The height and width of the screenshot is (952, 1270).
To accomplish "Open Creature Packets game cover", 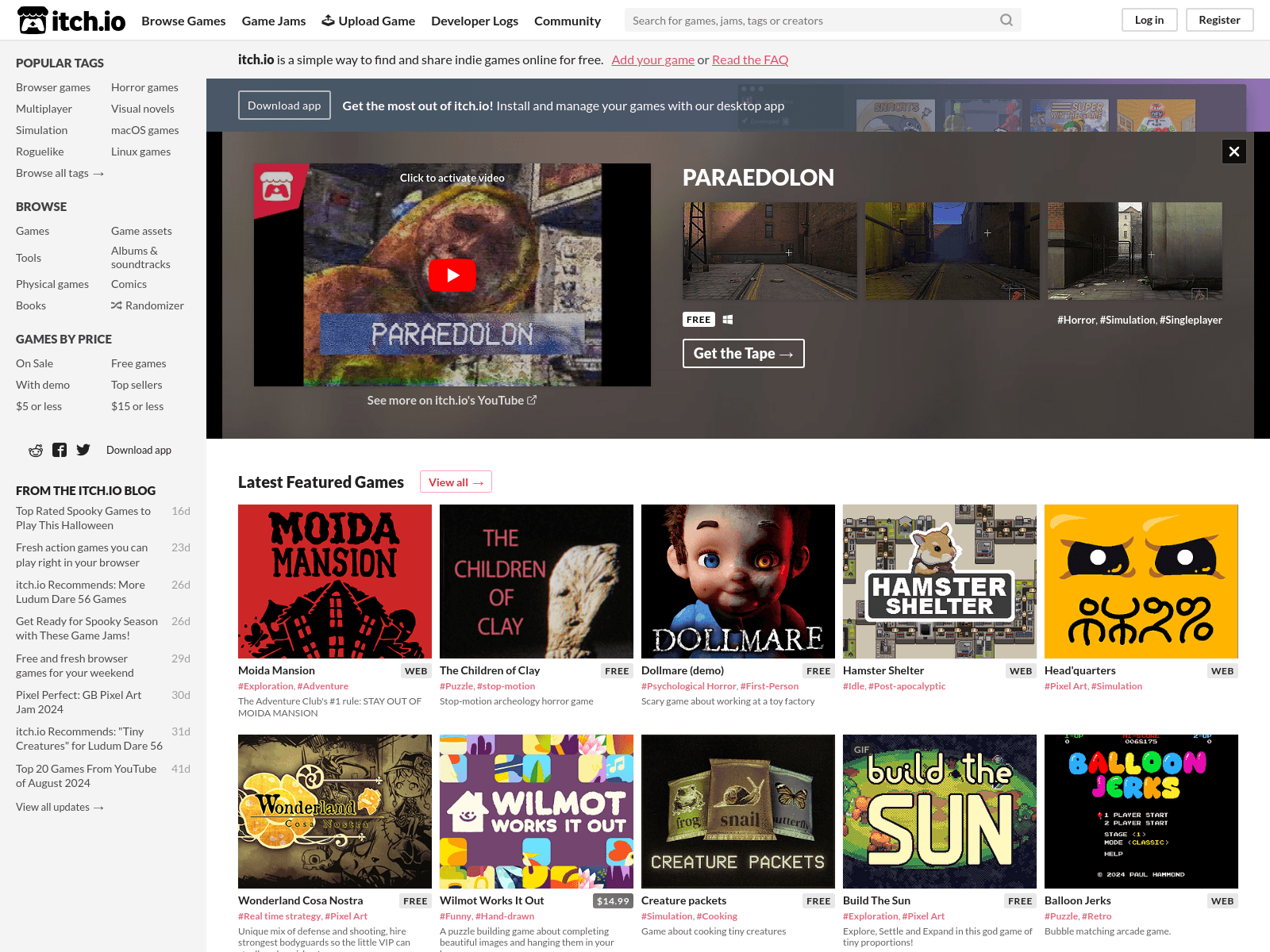I will [x=738, y=812].
